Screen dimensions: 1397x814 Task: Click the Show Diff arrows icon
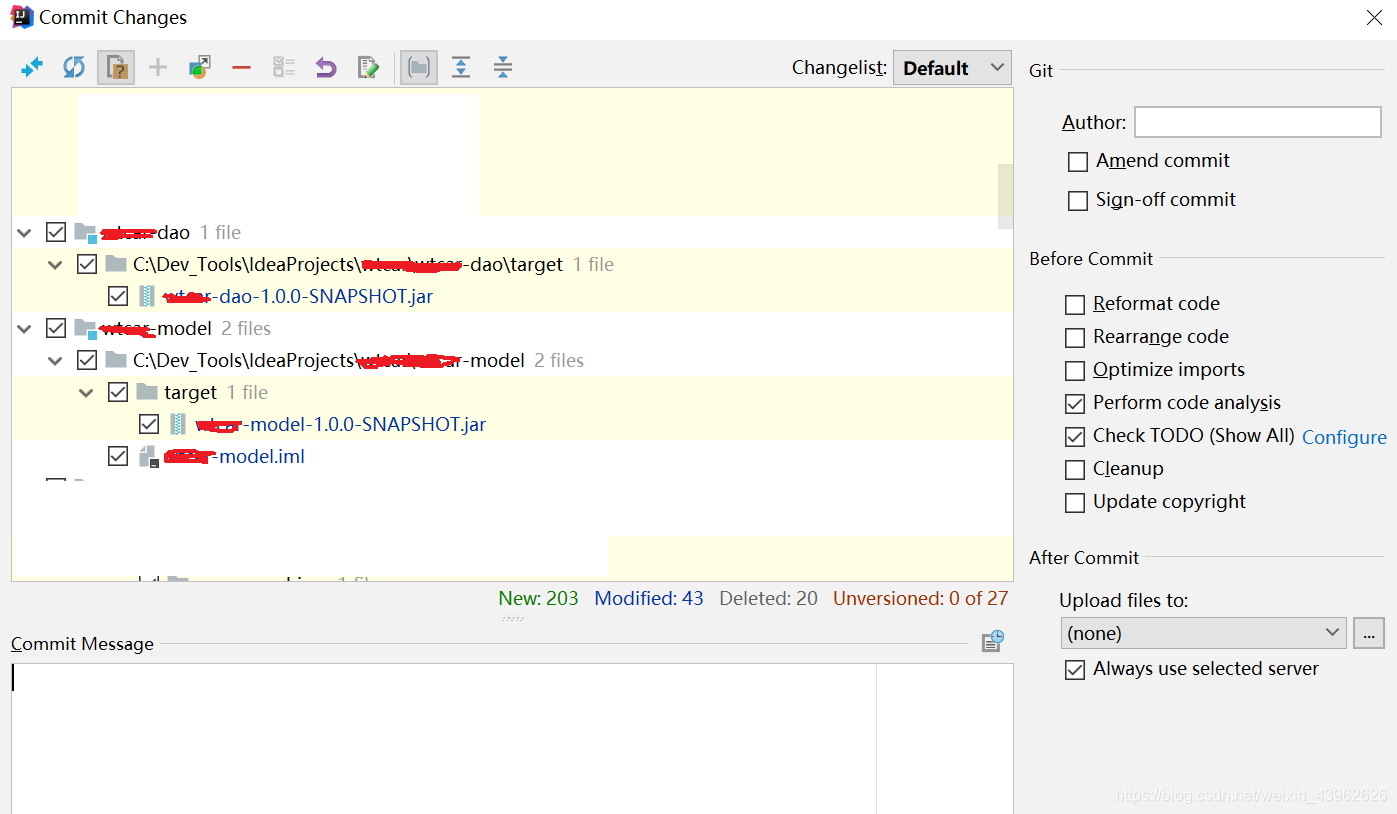coord(32,67)
